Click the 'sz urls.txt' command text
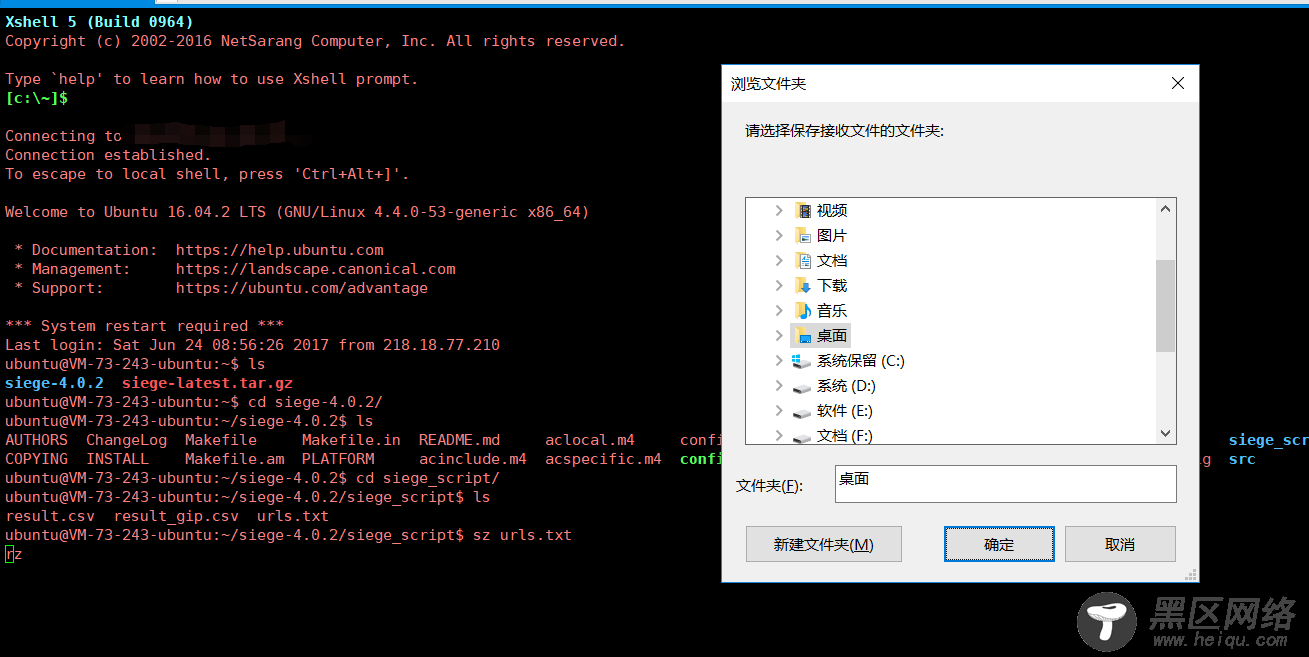The width and height of the screenshot is (1309, 657). (522, 535)
